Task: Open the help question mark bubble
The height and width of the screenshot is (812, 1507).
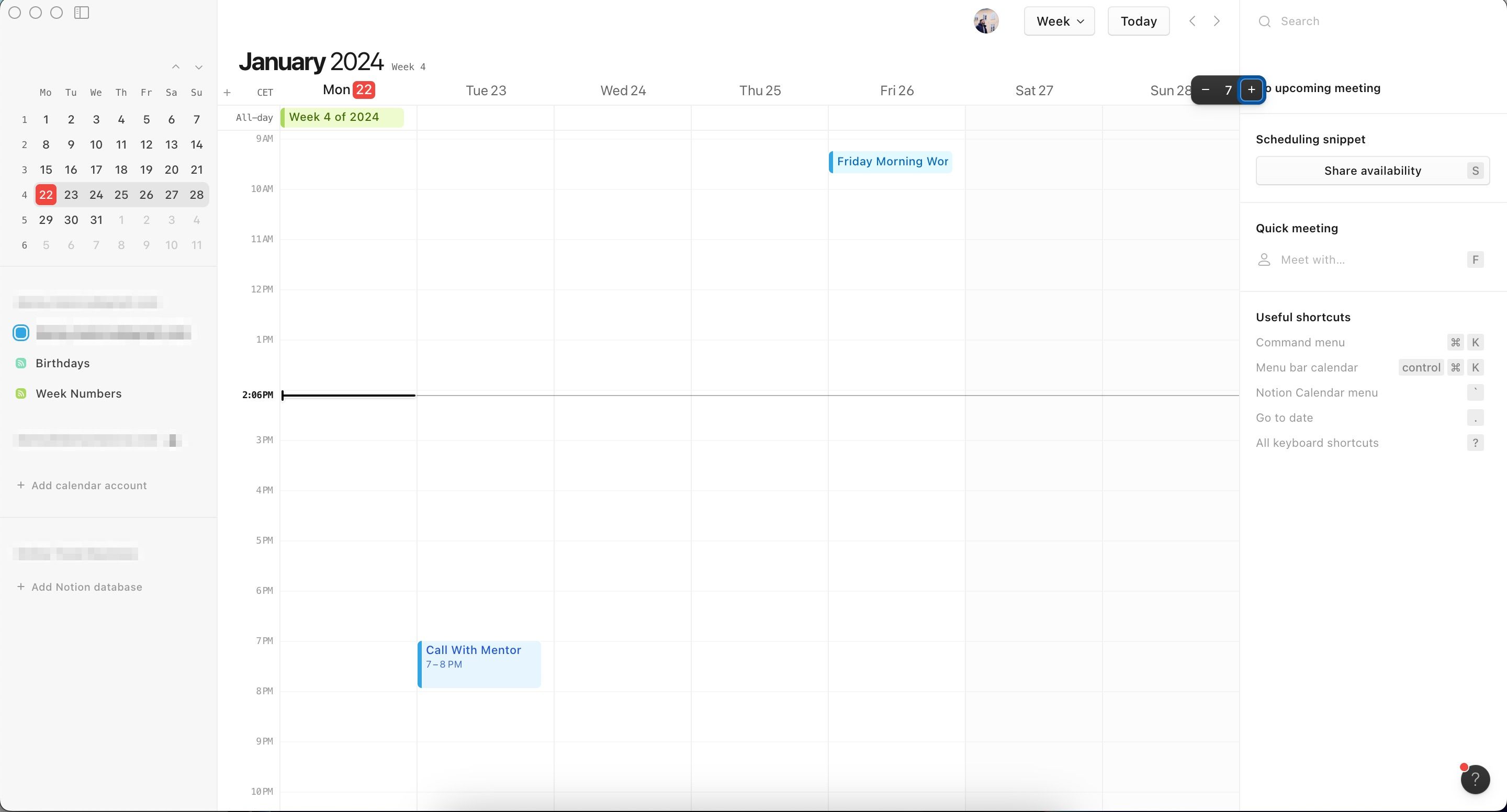Action: [1476, 779]
